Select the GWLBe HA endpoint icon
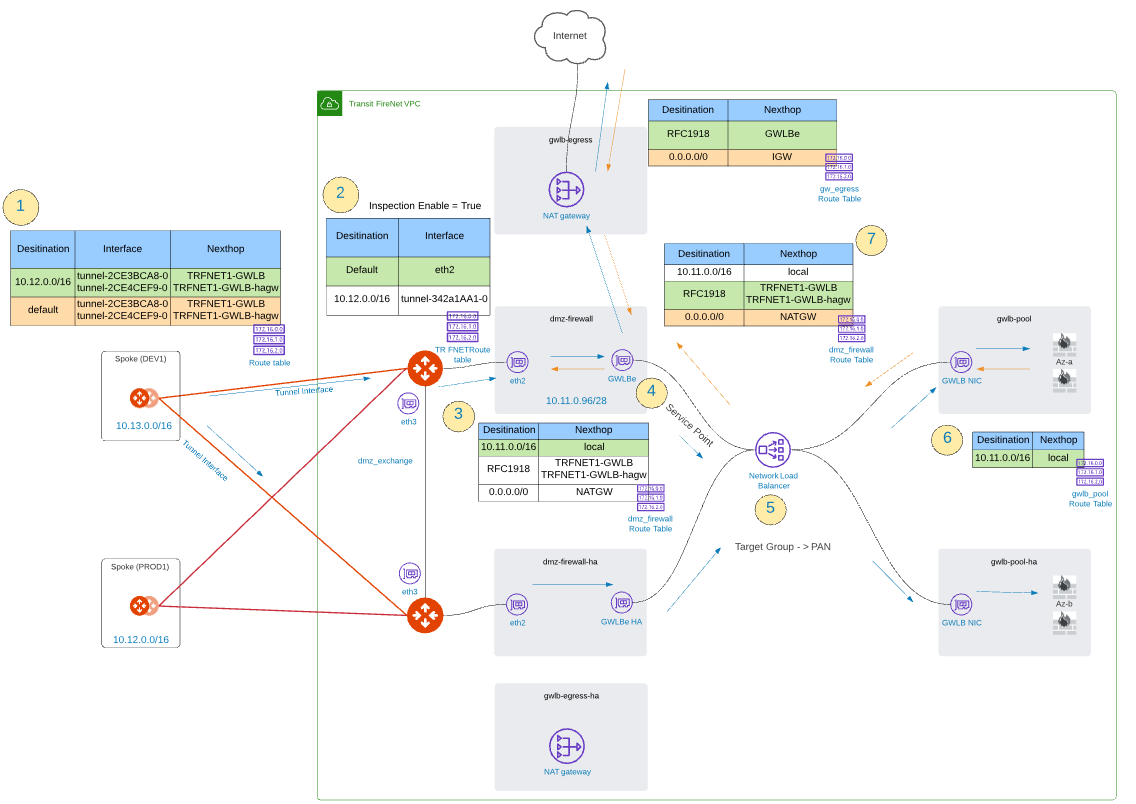Screen dimensions: 1136x804 click(622, 602)
